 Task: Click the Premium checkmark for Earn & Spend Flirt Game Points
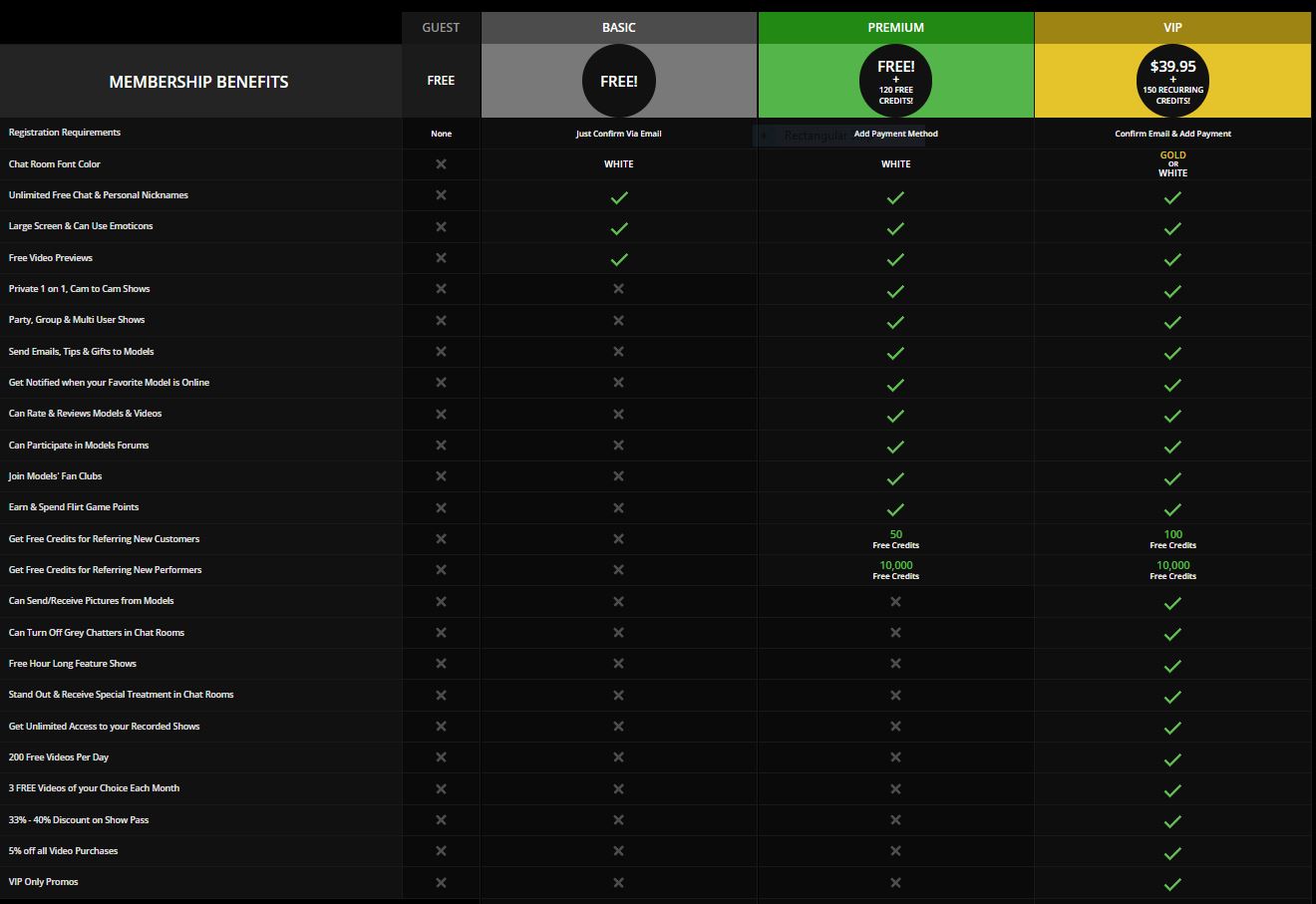895,508
